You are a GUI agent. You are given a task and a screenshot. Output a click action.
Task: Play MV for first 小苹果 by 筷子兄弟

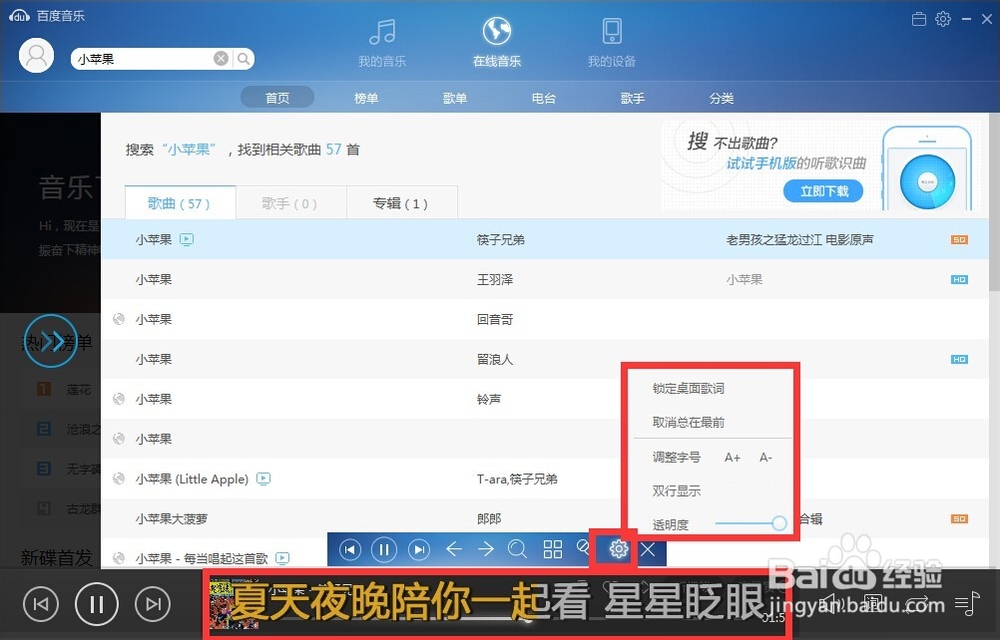pos(187,240)
